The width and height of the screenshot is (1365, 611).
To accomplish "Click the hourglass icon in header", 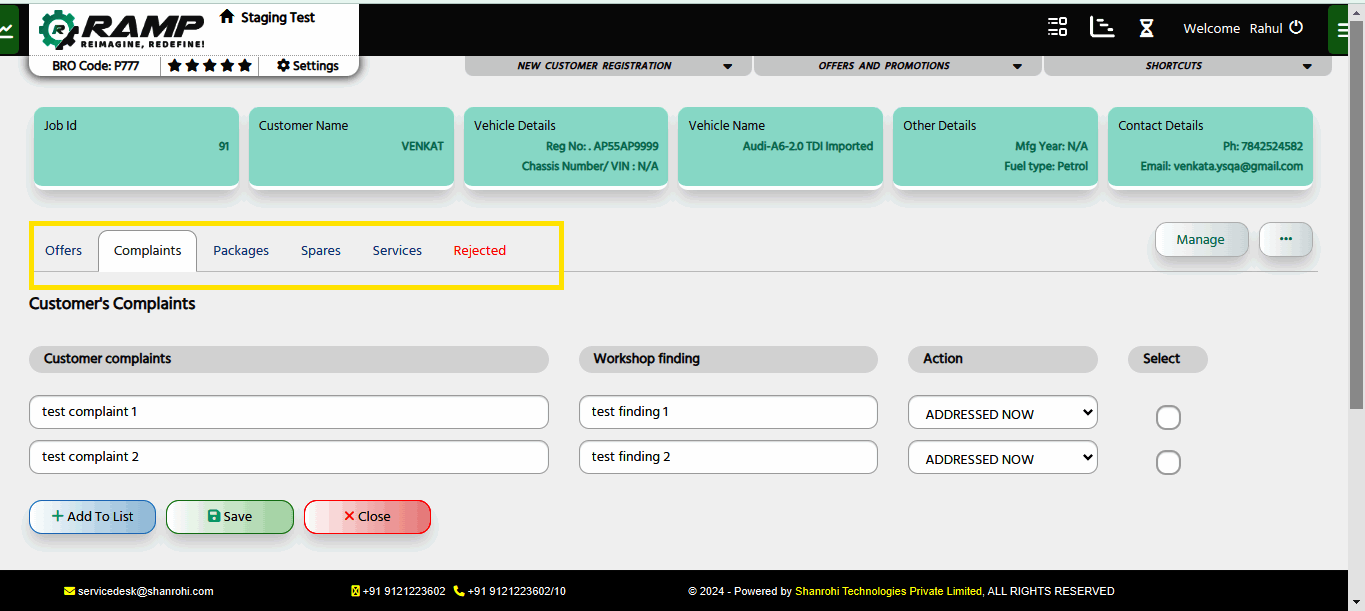I will pyautogui.click(x=1146, y=28).
